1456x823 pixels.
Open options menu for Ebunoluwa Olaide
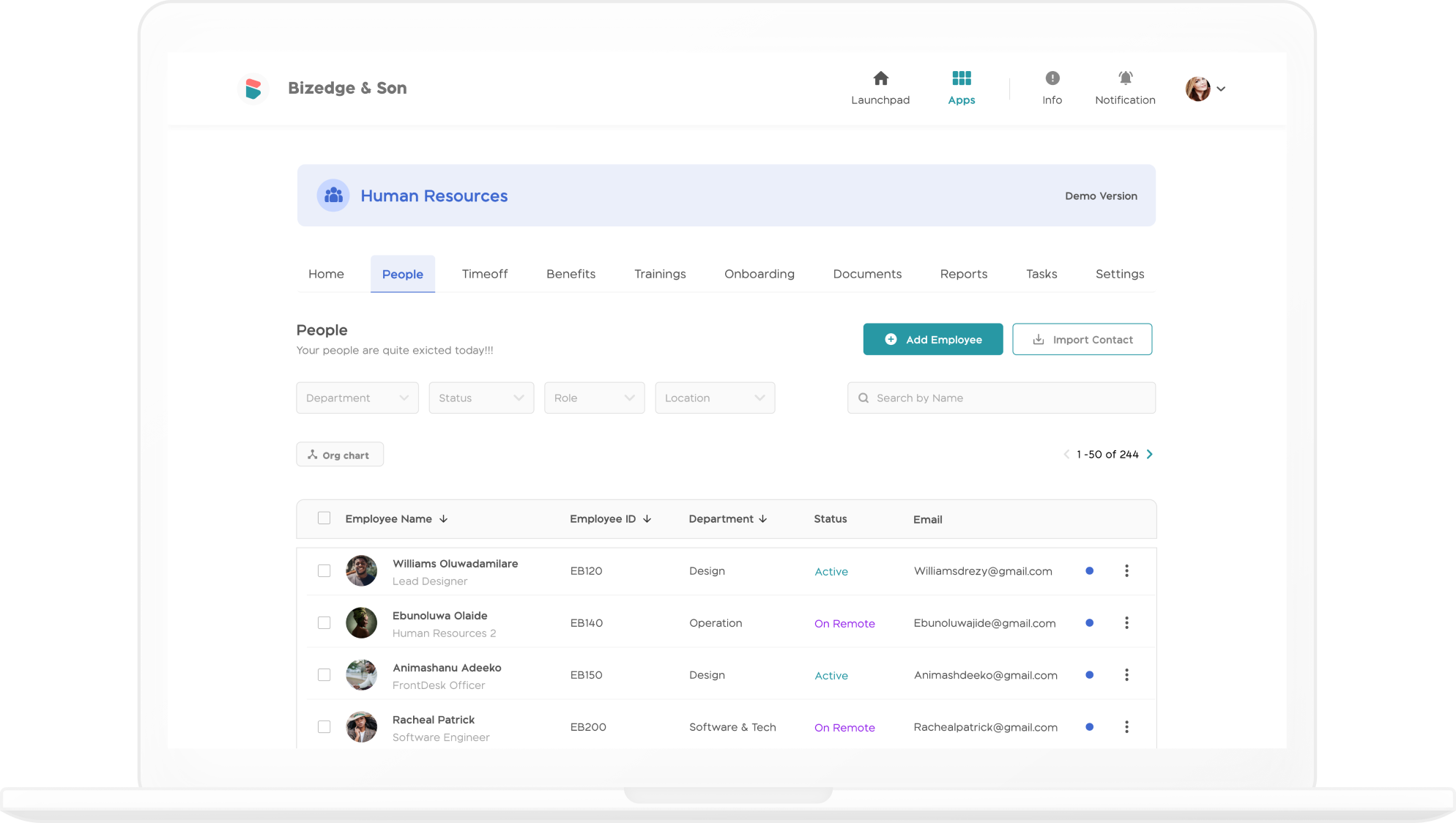pyautogui.click(x=1126, y=622)
